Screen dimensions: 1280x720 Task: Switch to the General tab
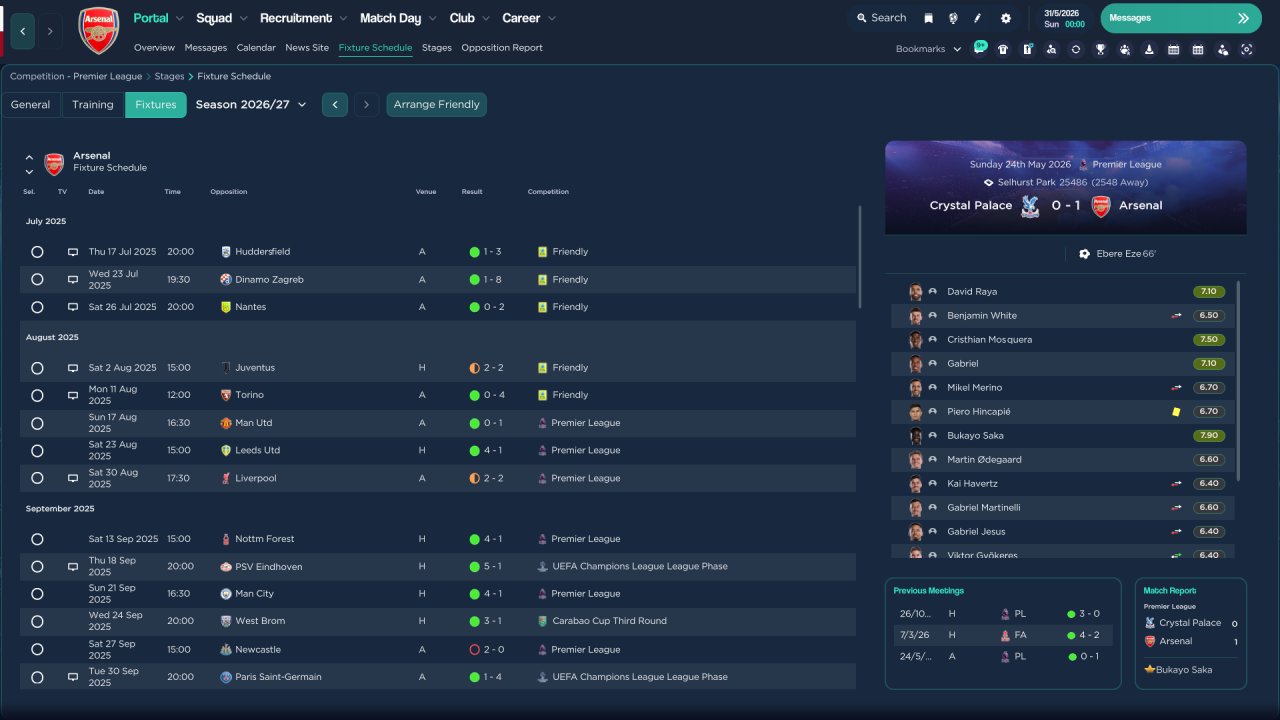31,105
